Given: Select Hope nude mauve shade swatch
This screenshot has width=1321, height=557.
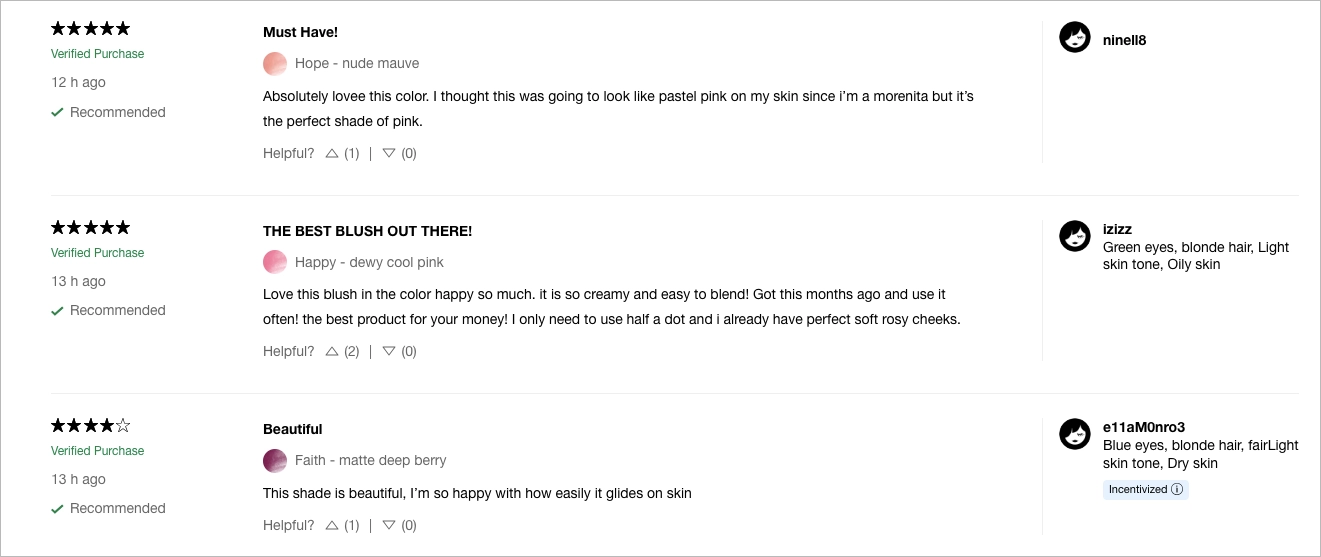Looking at the screenshot, I should point(275,64).
